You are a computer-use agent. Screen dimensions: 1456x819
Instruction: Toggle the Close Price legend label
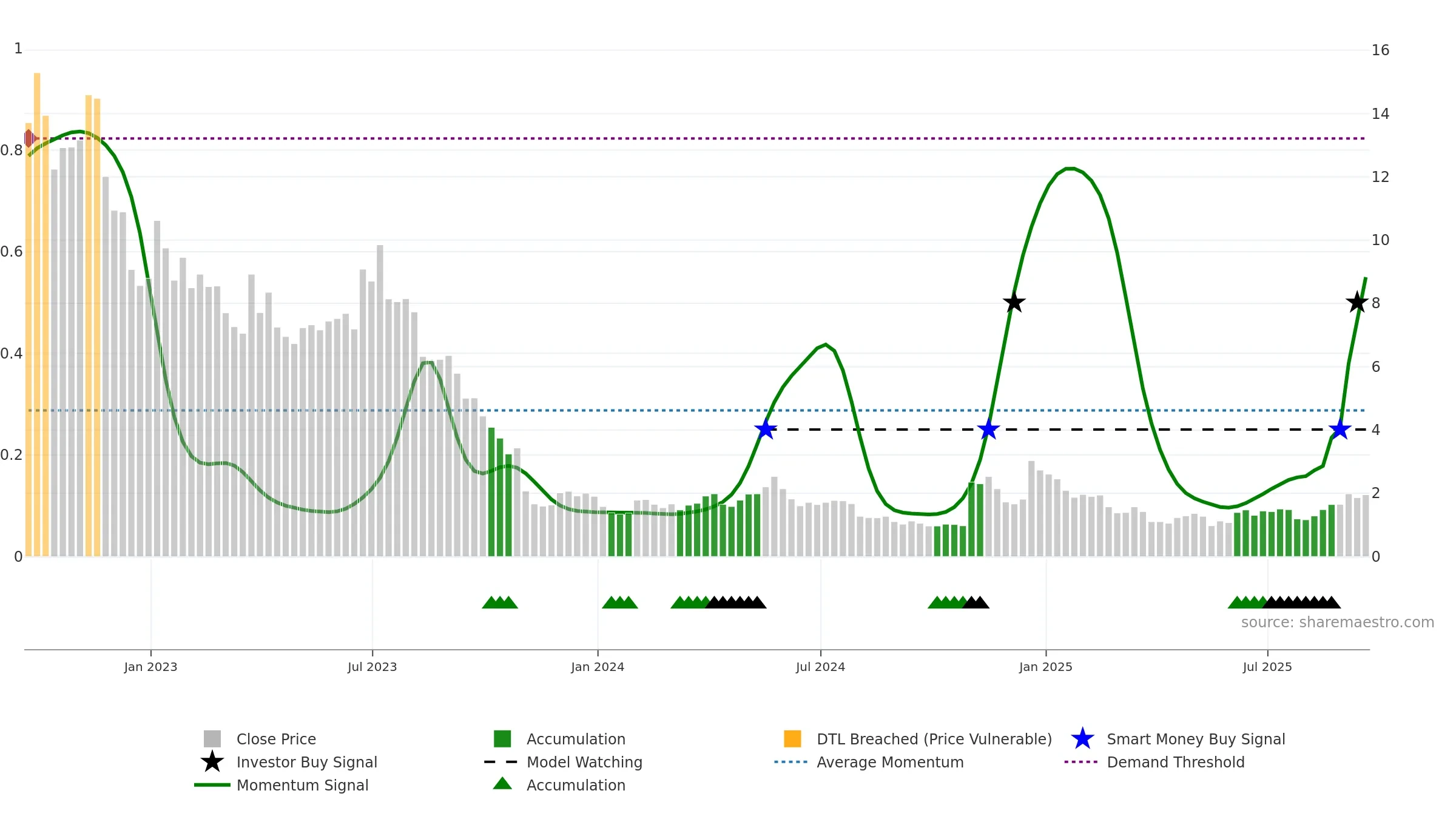(276, 739)
